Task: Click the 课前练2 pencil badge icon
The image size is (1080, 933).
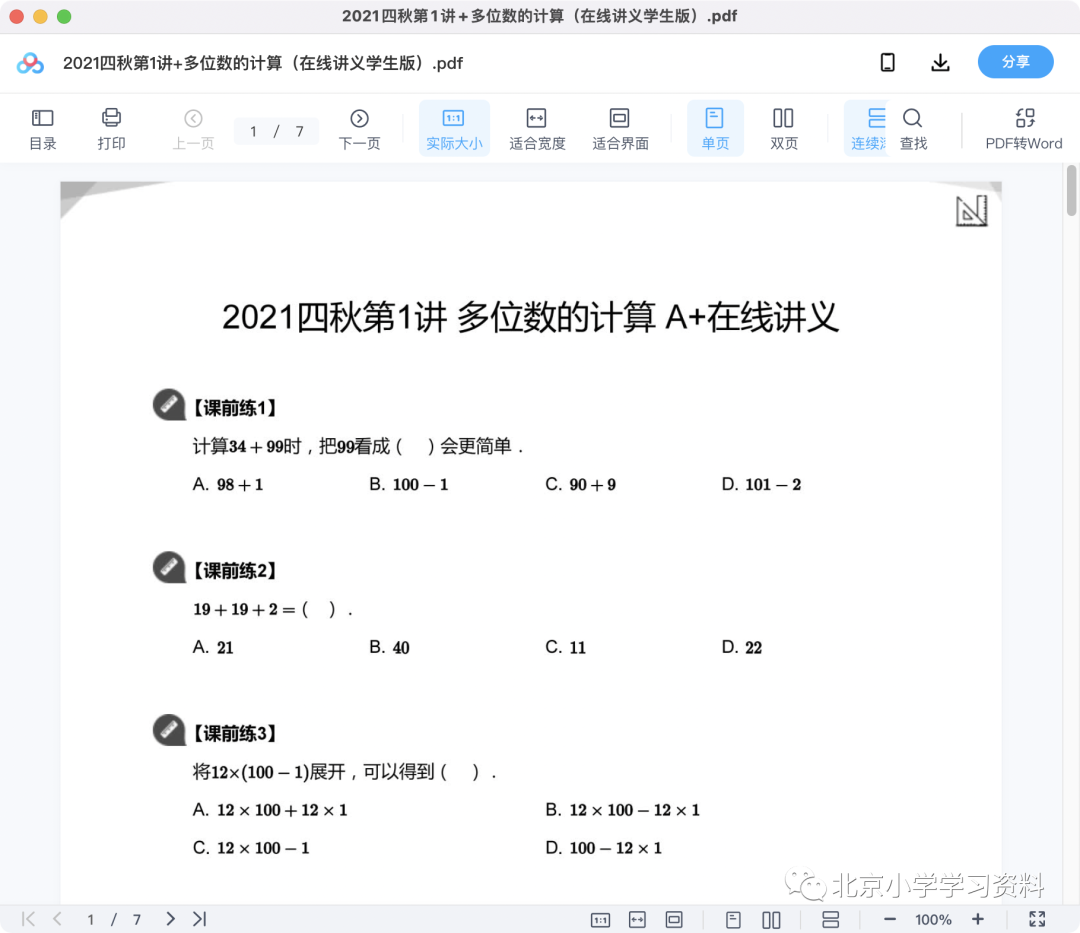Action: (x=169, y=567)
